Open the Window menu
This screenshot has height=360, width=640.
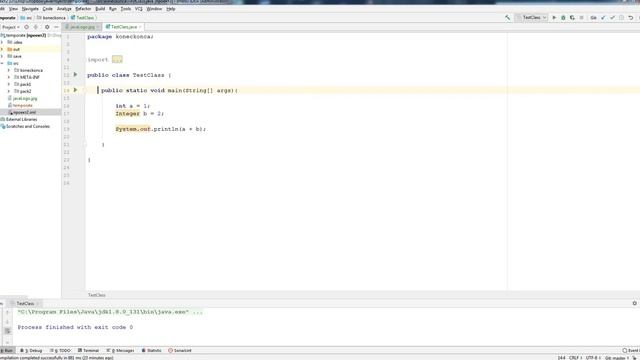(154, 9)
